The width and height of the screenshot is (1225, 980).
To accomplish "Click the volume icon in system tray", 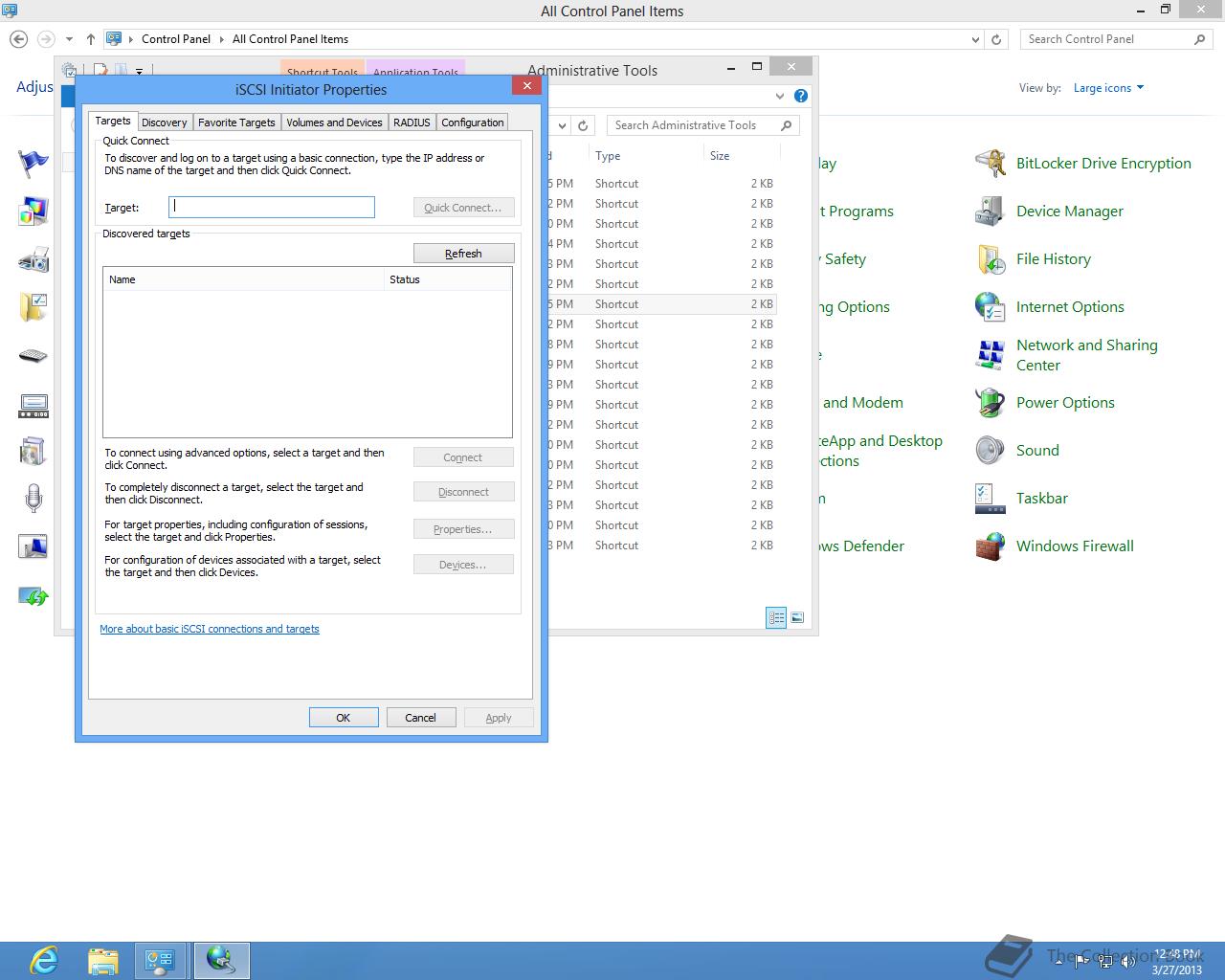I will [x=1126, y=960].
